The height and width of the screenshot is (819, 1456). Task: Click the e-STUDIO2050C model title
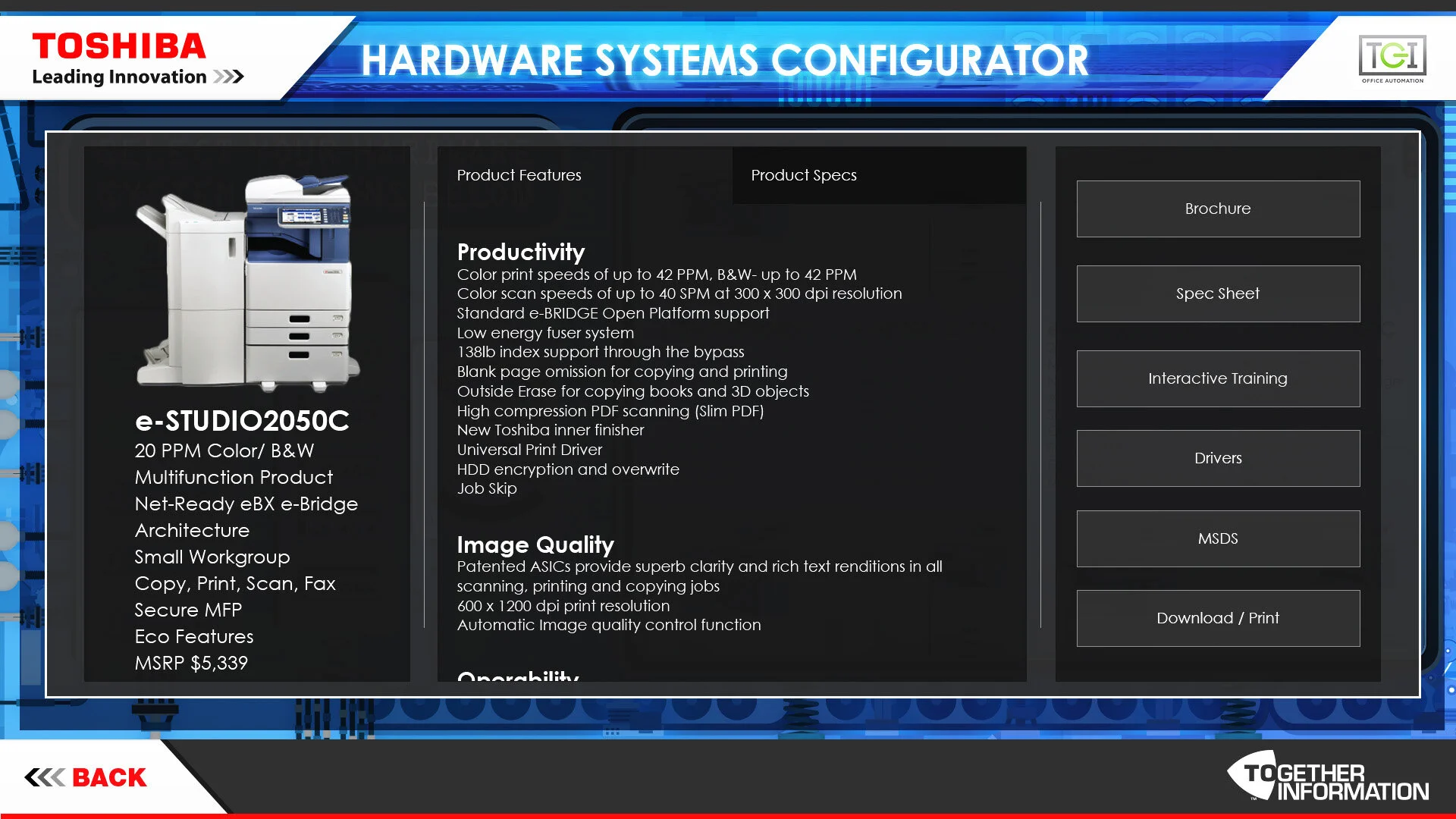pyautogui.click(x=242, y=421)
